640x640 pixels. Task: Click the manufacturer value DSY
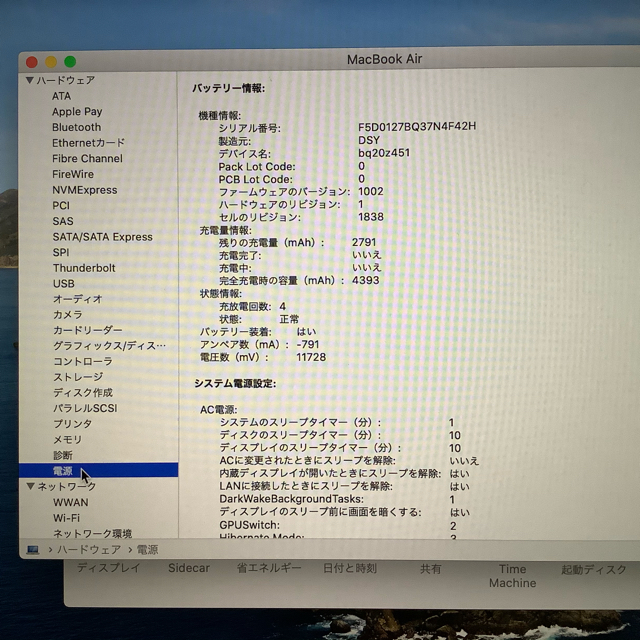click(369, 140)
